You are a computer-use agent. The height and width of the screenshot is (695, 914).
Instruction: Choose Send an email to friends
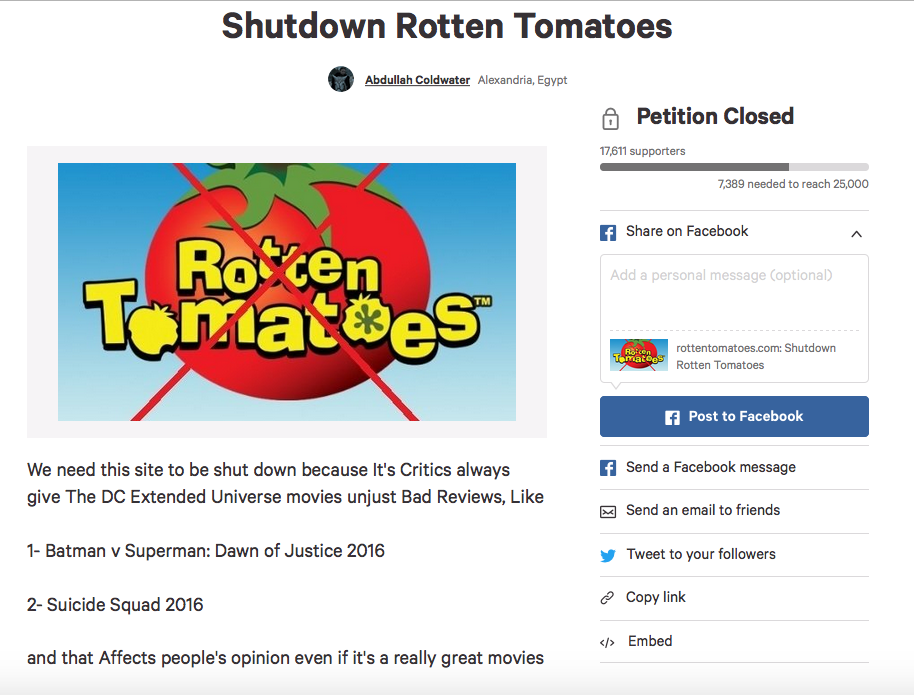coord(702,510)
